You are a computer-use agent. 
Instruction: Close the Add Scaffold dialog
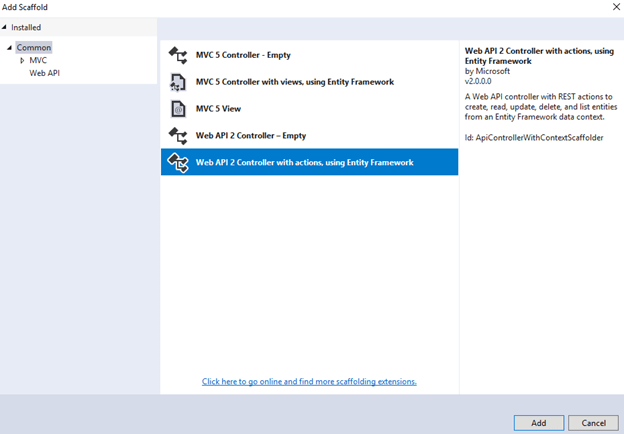(x=616, y=7)
